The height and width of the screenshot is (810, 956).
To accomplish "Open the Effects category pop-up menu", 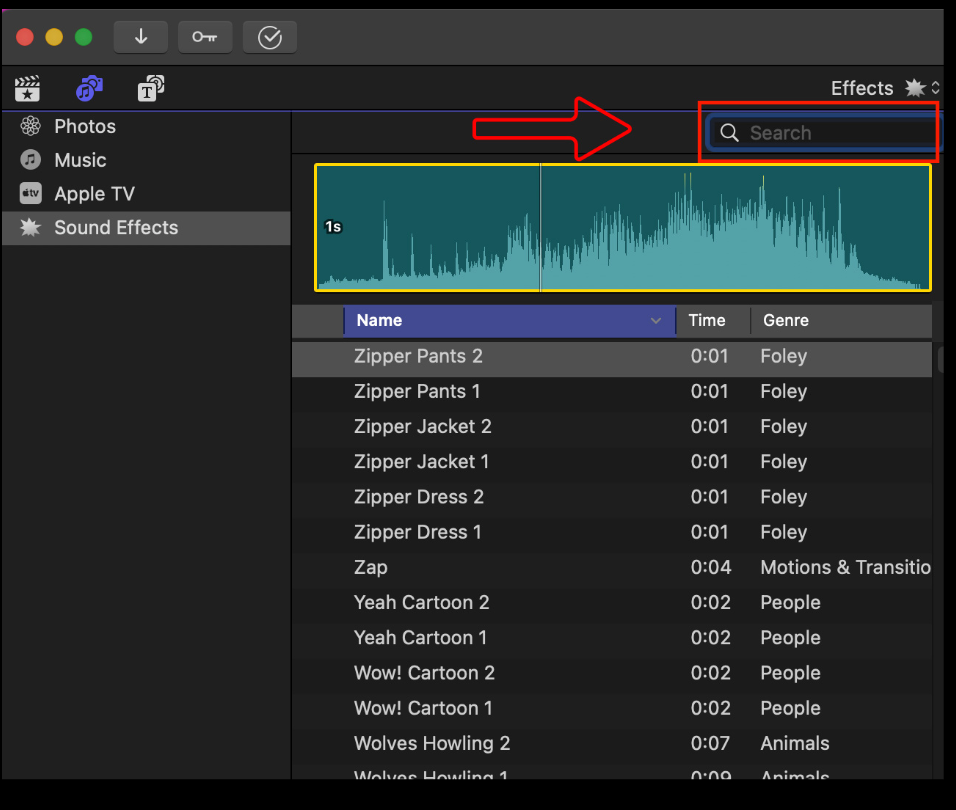I will 885,88.
